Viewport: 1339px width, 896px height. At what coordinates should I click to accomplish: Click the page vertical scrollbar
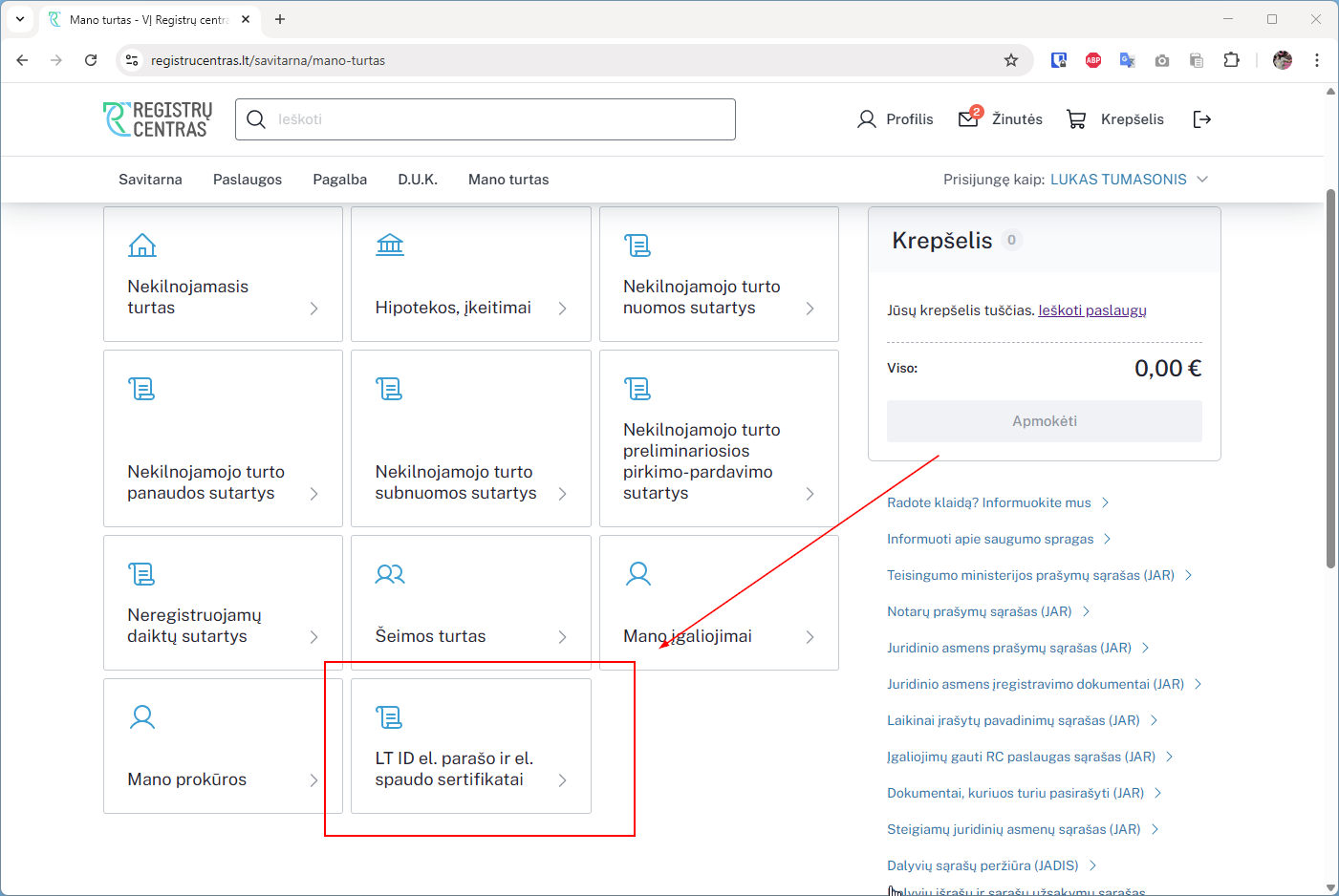pos(1330,382)
